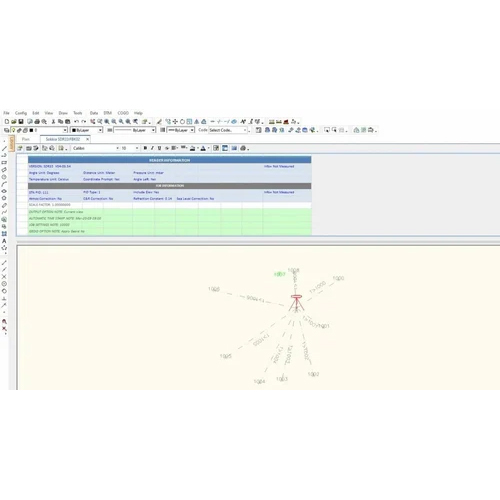Image resolution: width=500 pixels, height=500 pixels.
Task: Toggle Italic formatting
Action: [x=152, y=148]
